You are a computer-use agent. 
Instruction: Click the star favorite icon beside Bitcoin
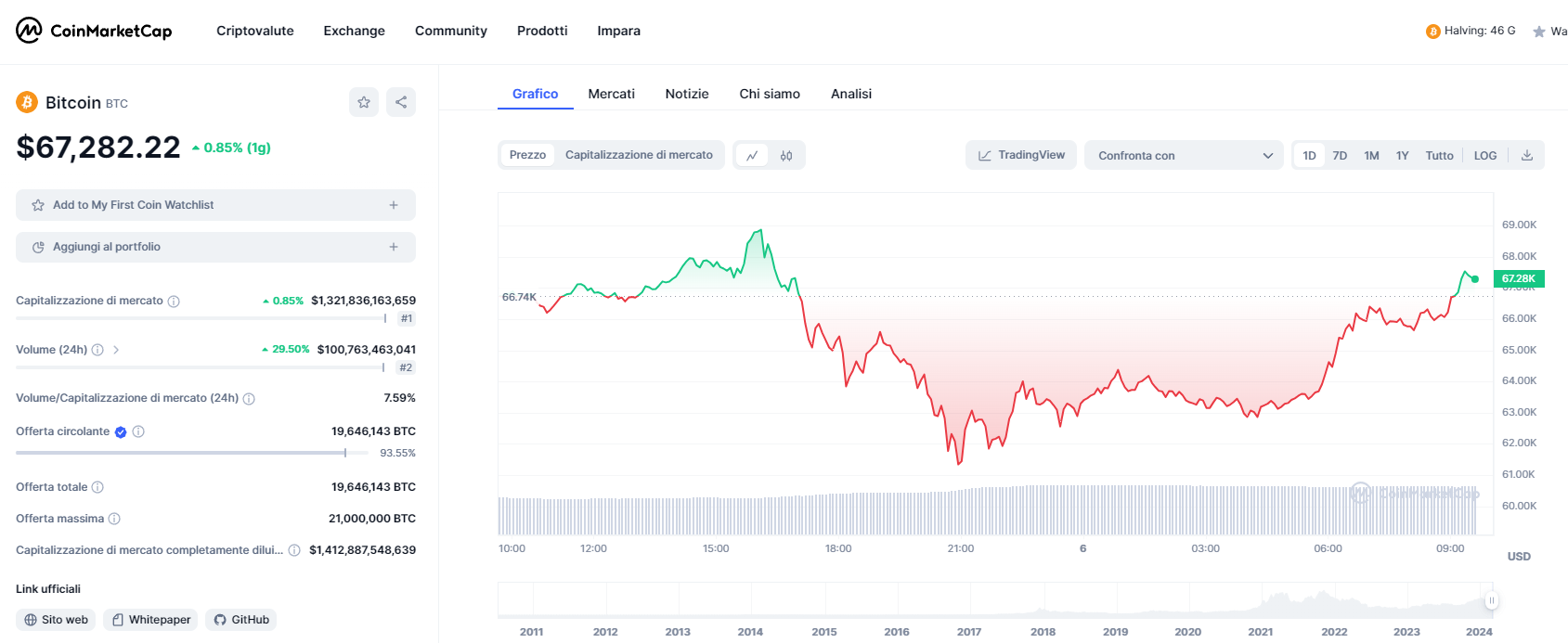coord(364,102)
